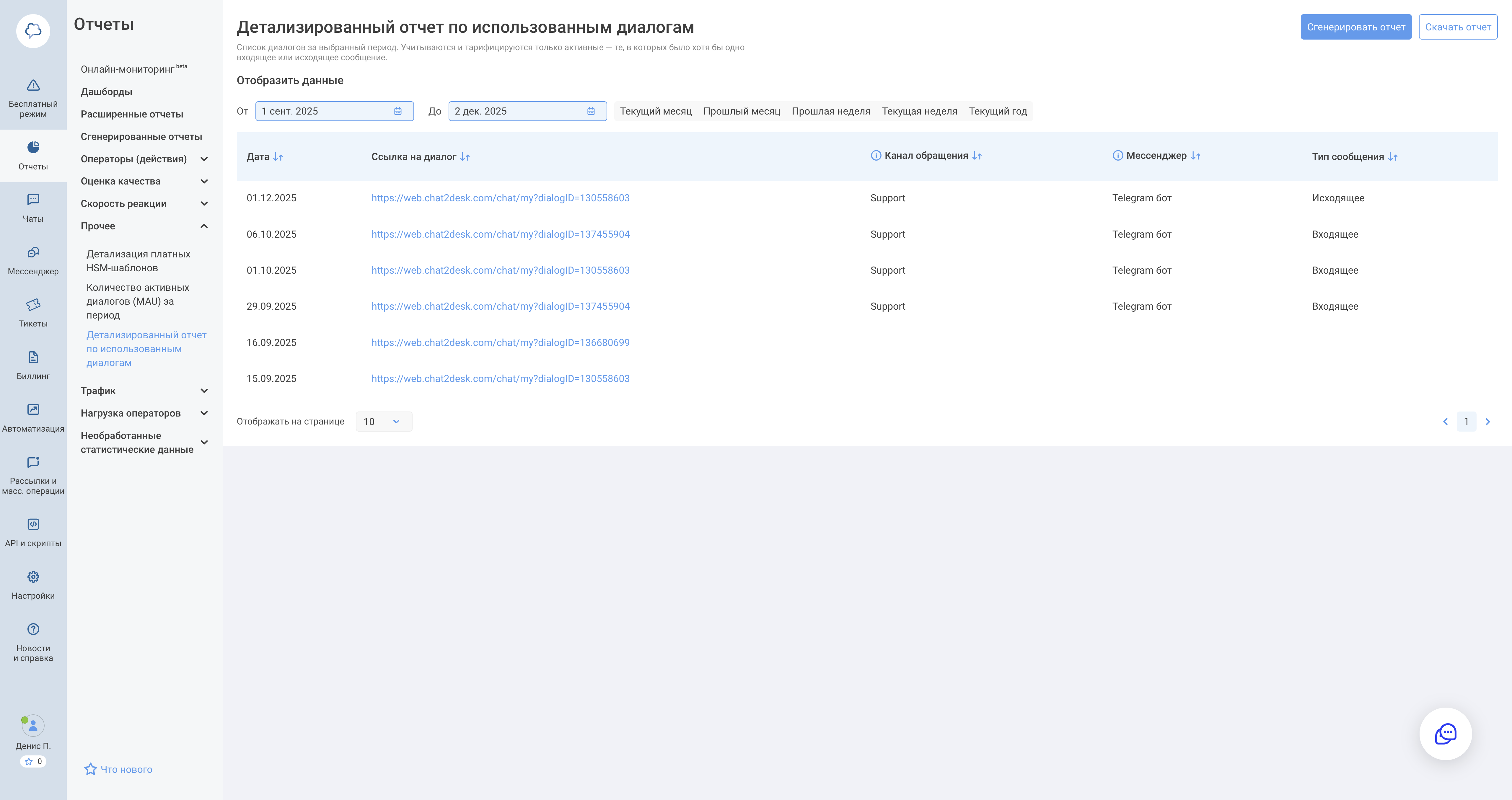
Task: Go to Billing section icon
Action: click(33, 357)
